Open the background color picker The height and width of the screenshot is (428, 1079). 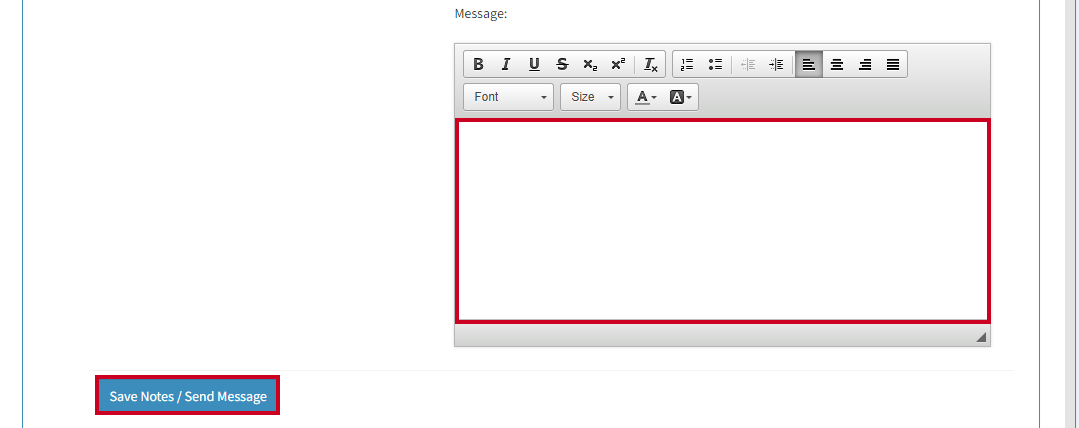(x=681, y=97)
